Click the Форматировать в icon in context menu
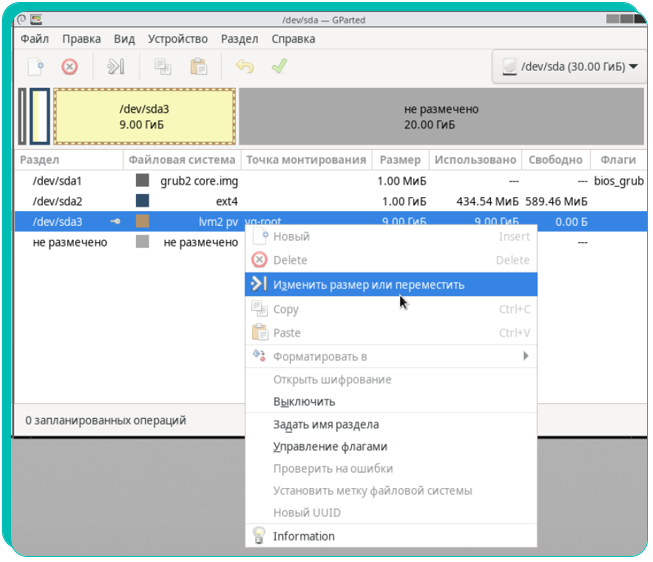The height and width of the screenshot is (562, 653). click(259, 356)
